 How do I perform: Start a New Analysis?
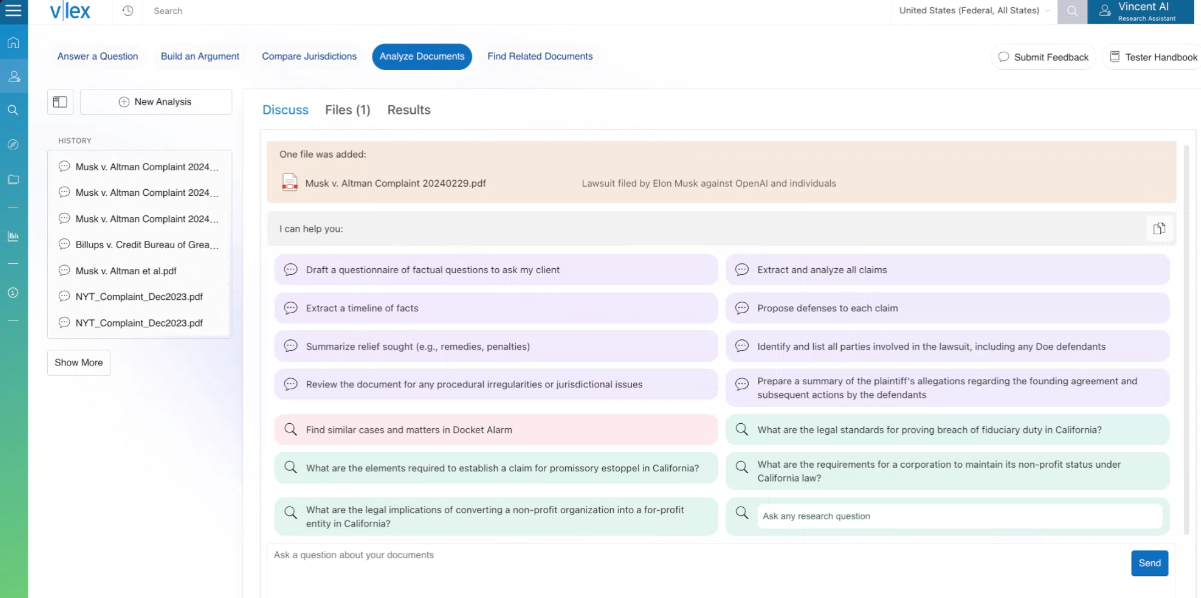156,102
